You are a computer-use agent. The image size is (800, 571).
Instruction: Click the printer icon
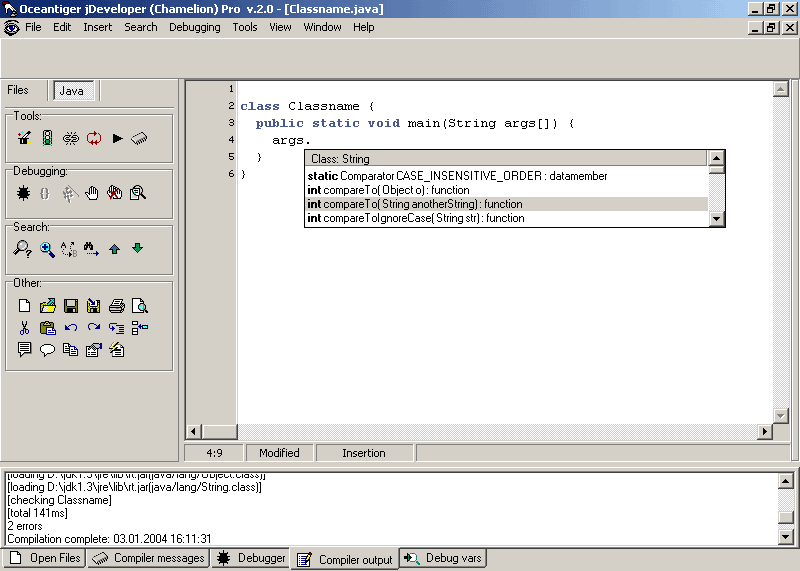117,306
